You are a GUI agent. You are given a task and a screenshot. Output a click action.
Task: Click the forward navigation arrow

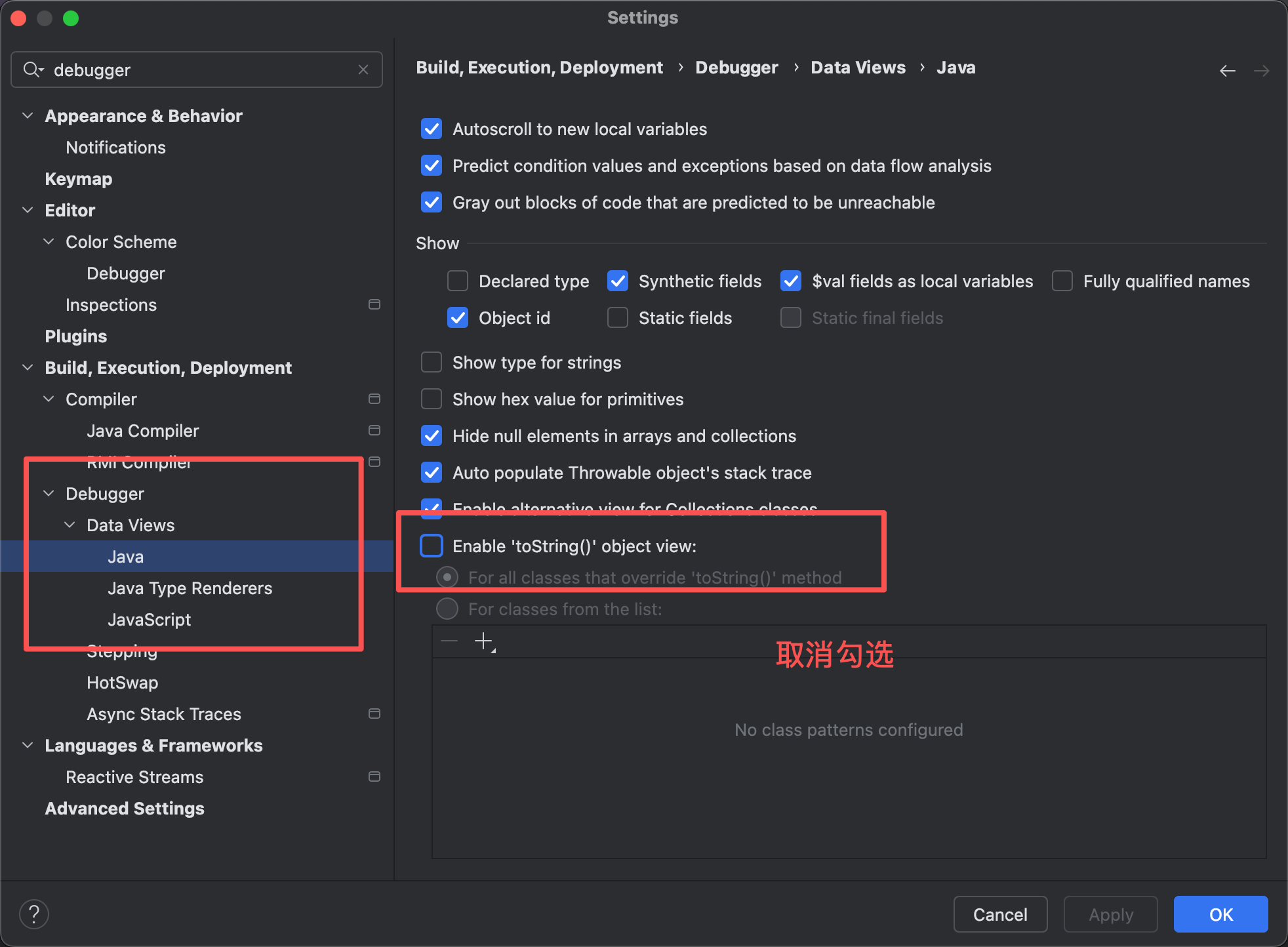click(x=1261, y=70)
